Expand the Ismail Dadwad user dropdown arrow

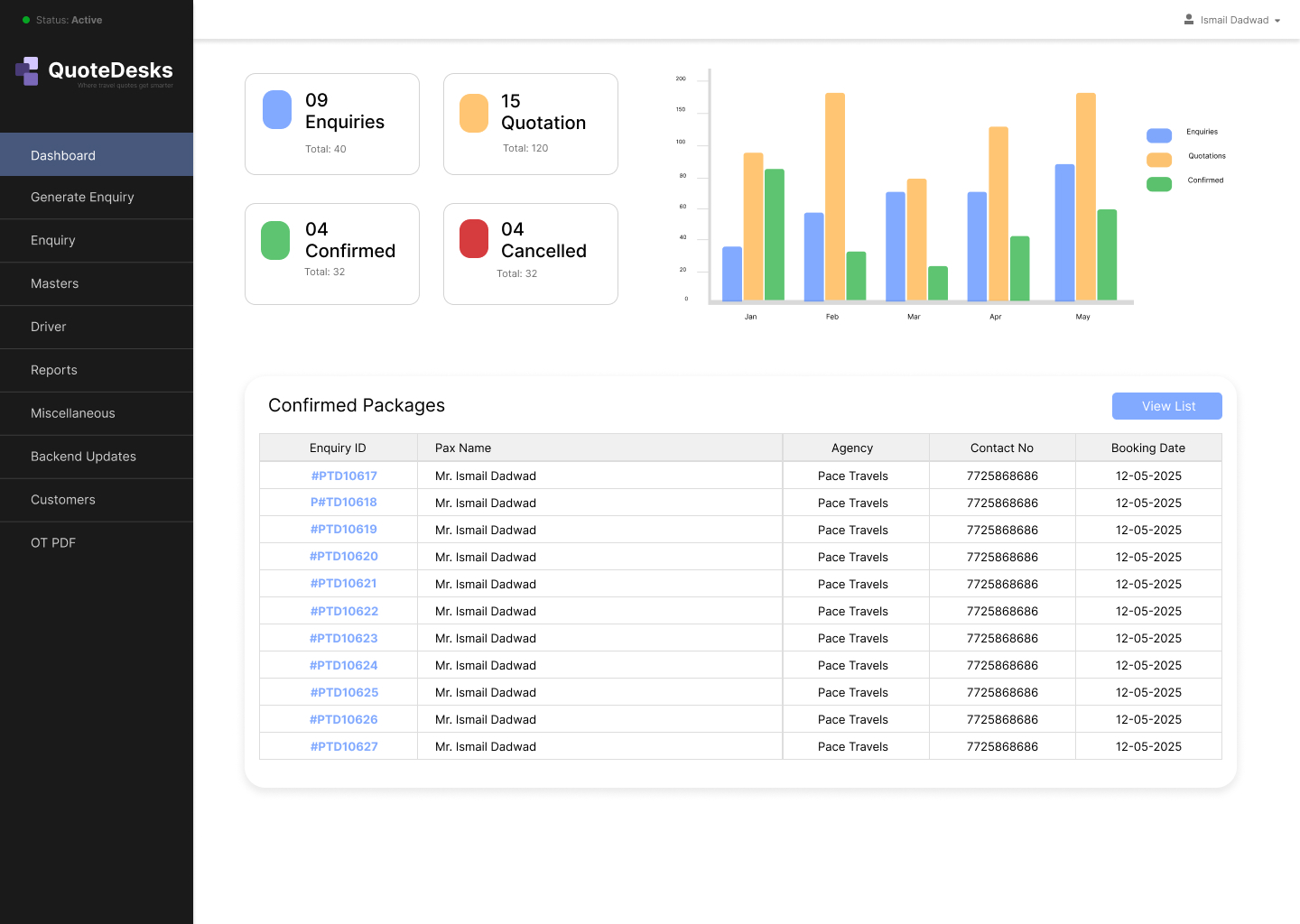1277,21
